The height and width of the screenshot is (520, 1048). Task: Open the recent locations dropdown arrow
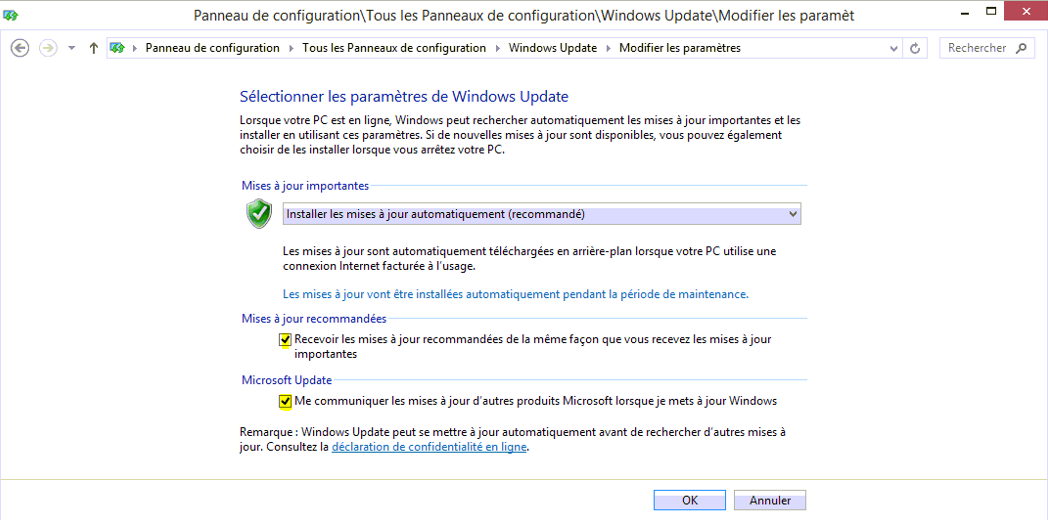72,48
